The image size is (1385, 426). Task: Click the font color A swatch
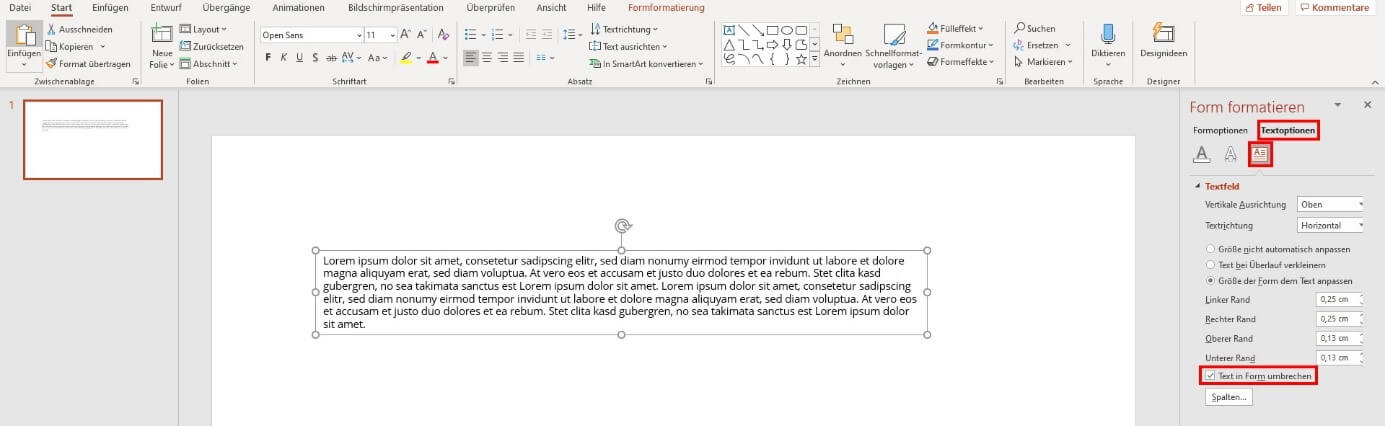(x=432, y=58)
